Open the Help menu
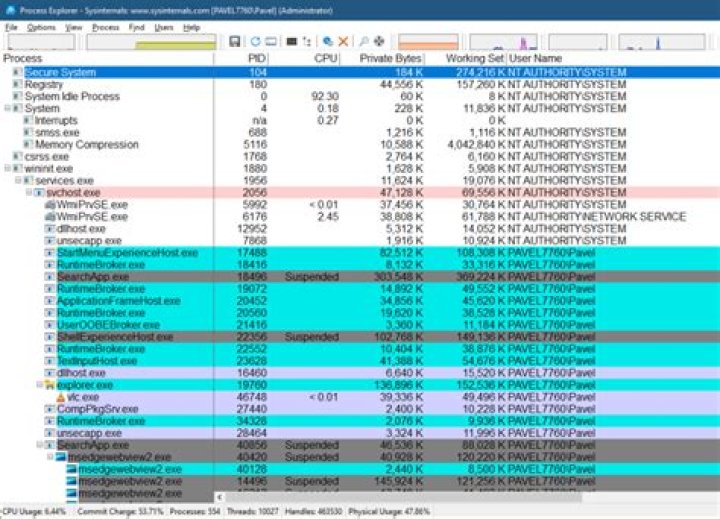 (x=191, y=28)
